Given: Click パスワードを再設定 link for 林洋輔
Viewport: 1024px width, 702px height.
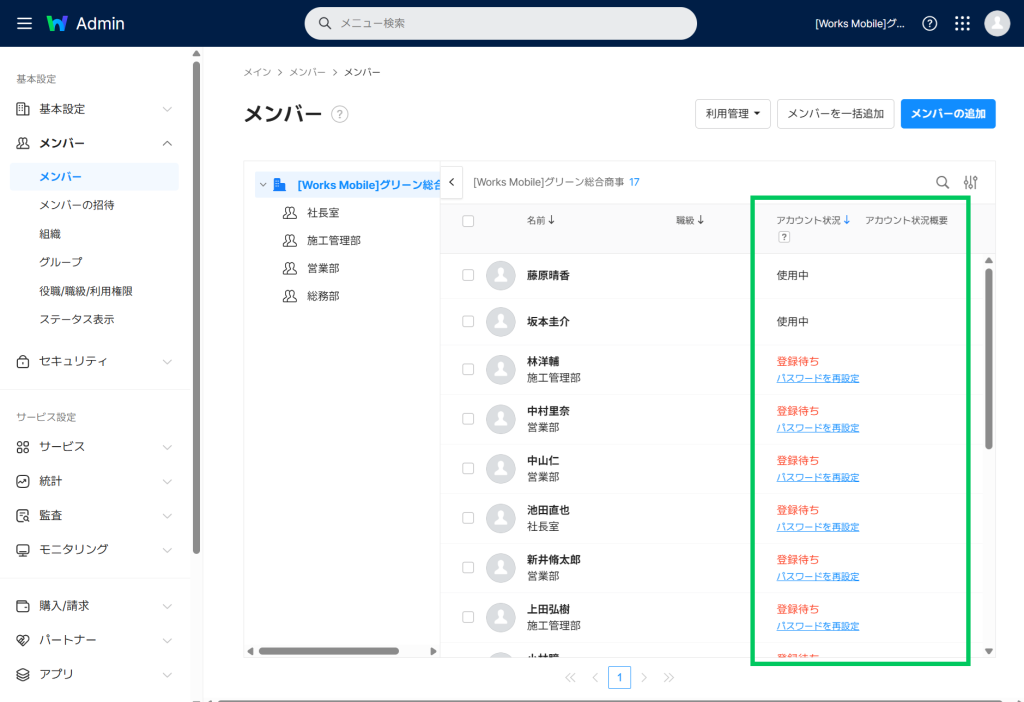Looking at the screenshot, I should coord(818,378).
